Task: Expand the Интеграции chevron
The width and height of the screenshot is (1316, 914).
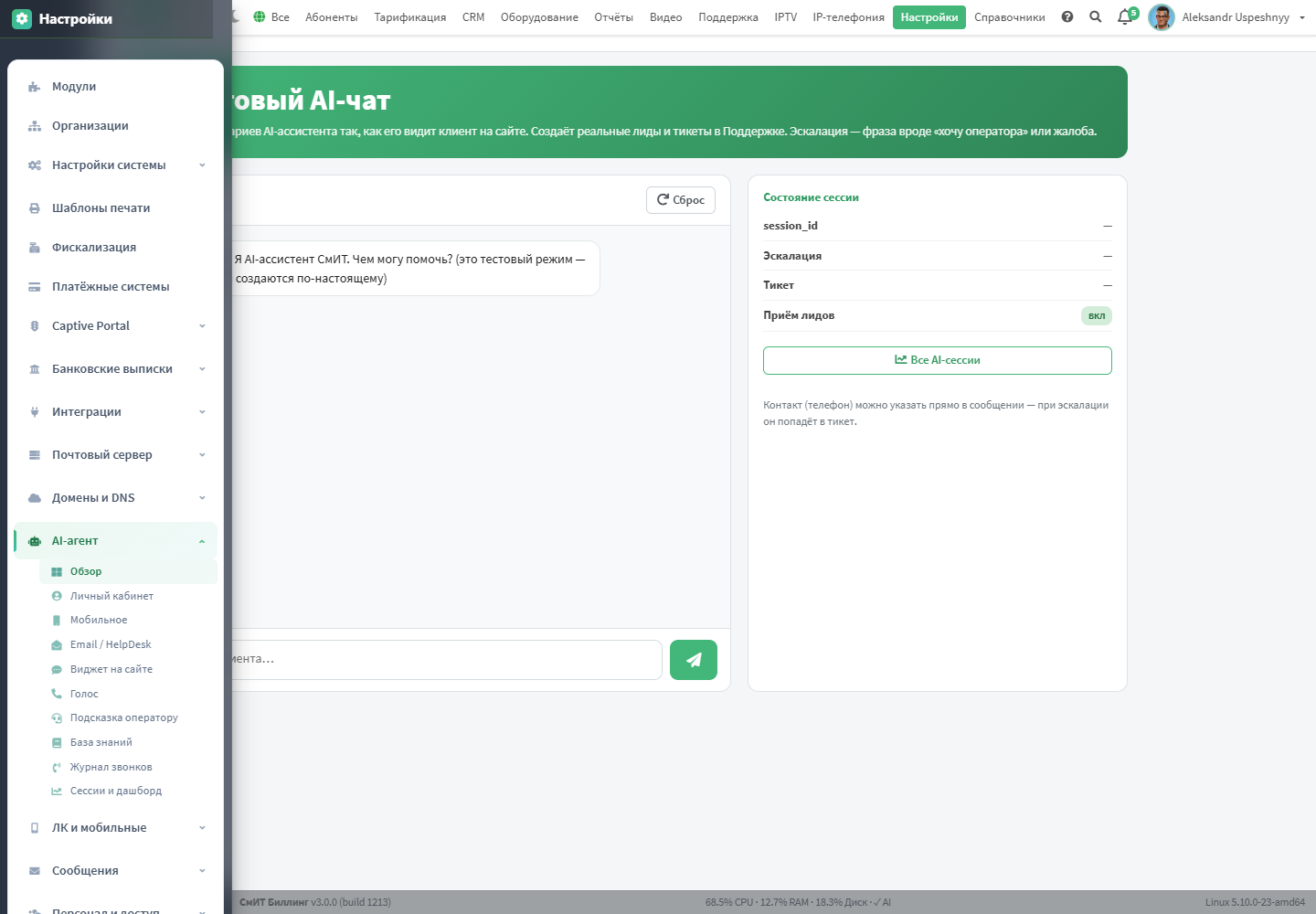Action: (202, 412)
